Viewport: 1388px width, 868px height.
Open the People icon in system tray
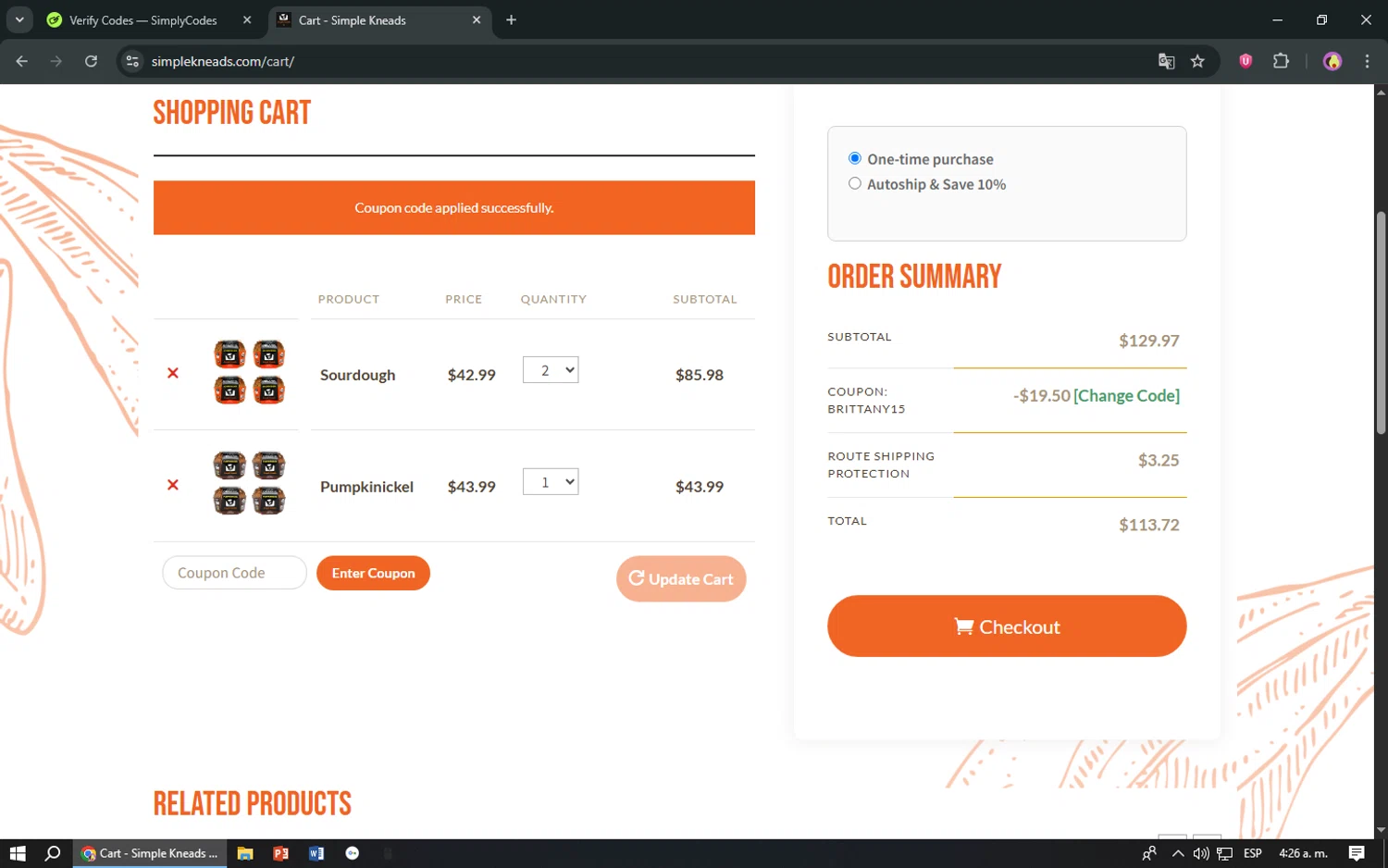click(x=1149, y=853)
